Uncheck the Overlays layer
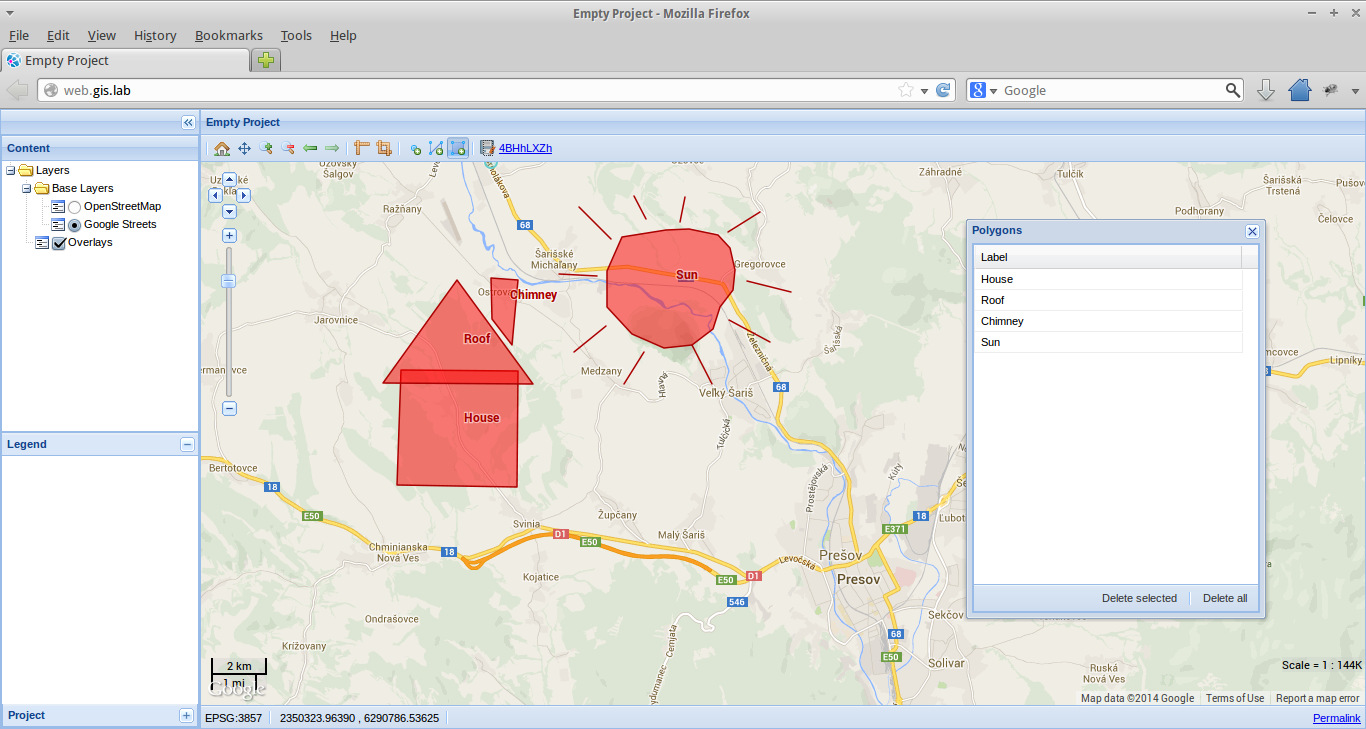The image size is (1366, 729). (58, 242)
